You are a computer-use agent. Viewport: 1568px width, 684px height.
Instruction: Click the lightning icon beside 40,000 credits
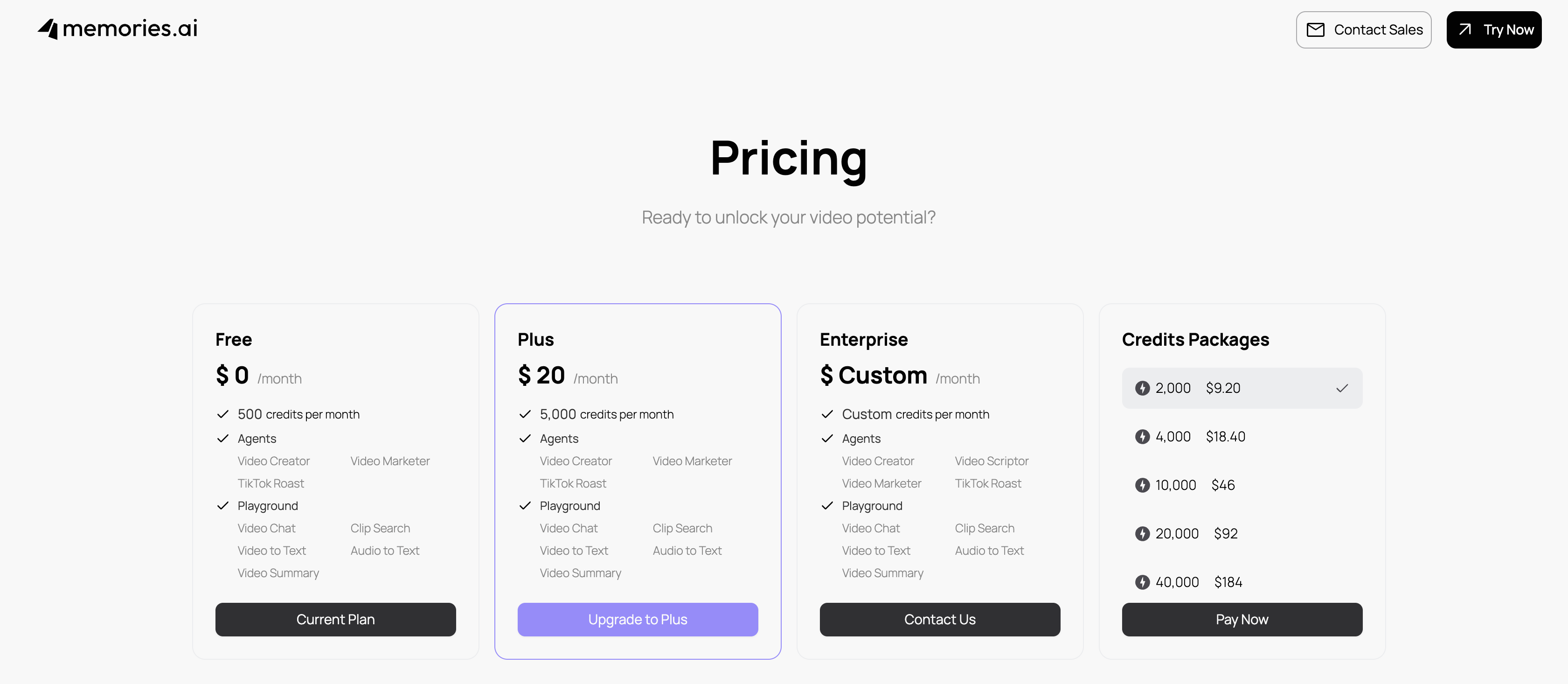1142,582
